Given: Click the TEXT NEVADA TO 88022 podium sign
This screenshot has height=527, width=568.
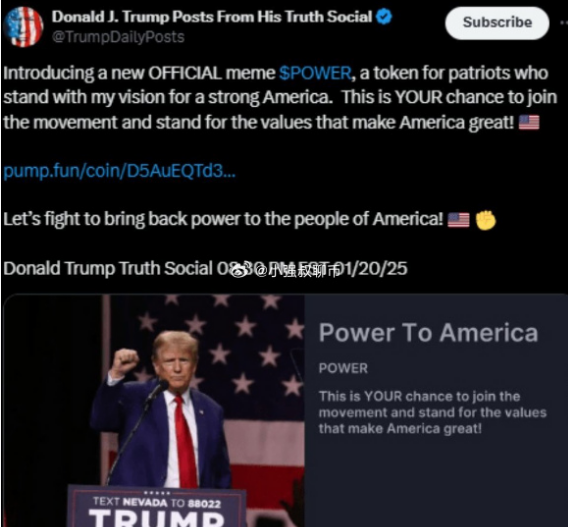Looking at the screenshot, I should [x=156, y=503].
